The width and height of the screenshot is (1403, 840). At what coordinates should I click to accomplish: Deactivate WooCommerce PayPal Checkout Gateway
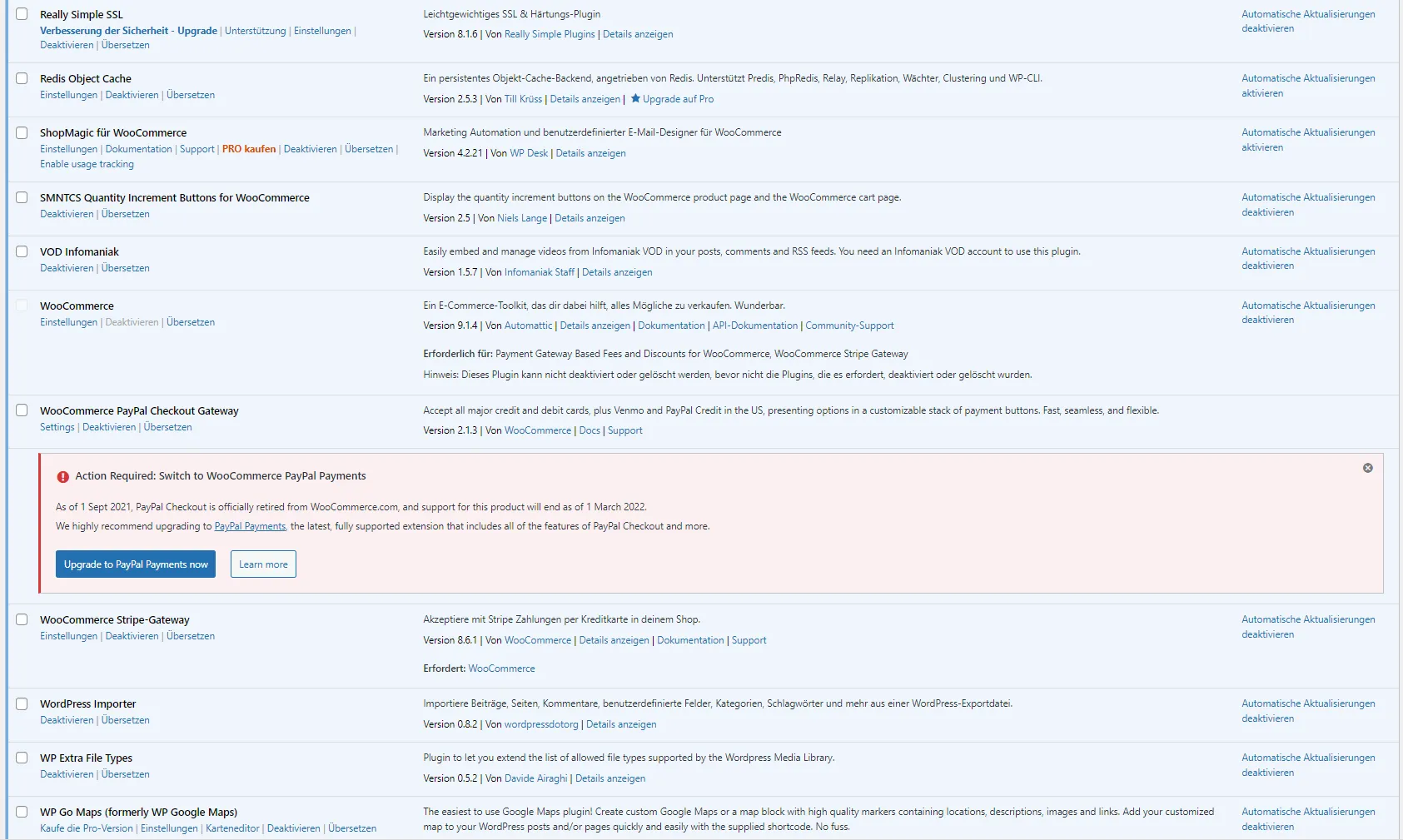pos(109,427)
